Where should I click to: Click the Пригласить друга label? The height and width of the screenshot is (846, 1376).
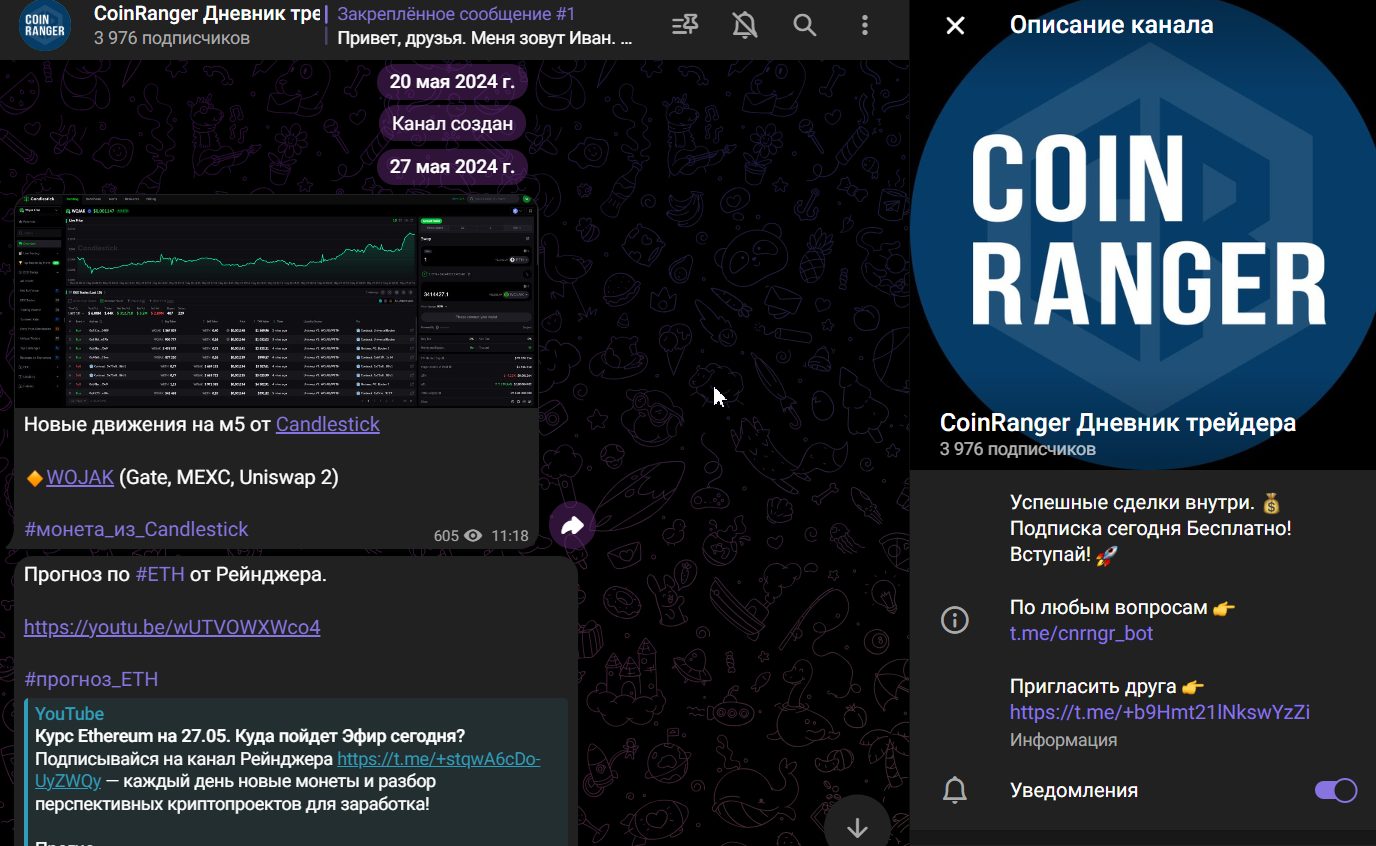(x=1107, y=686)
